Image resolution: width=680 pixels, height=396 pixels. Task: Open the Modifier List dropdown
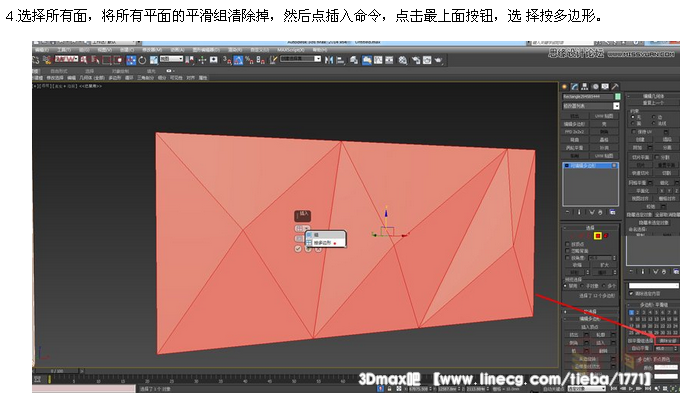592,106
